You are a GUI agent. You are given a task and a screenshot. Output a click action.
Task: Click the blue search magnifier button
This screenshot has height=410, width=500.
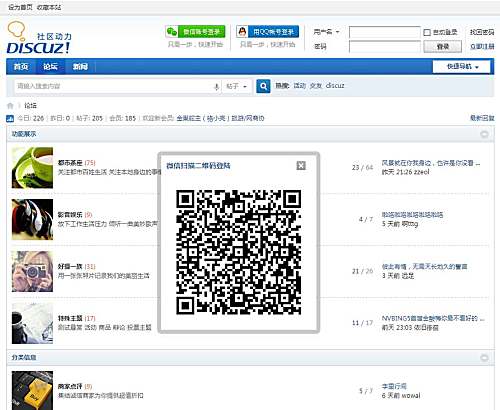[263, 86]
